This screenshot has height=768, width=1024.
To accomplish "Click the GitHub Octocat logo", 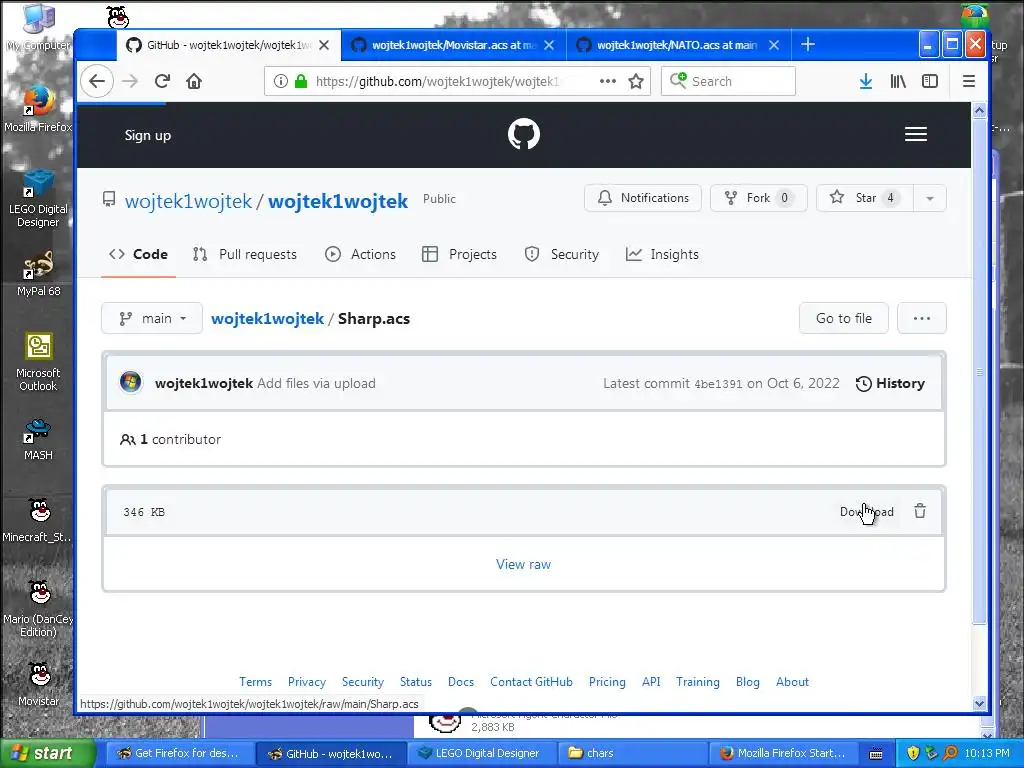I will click(x=524, y=134).
